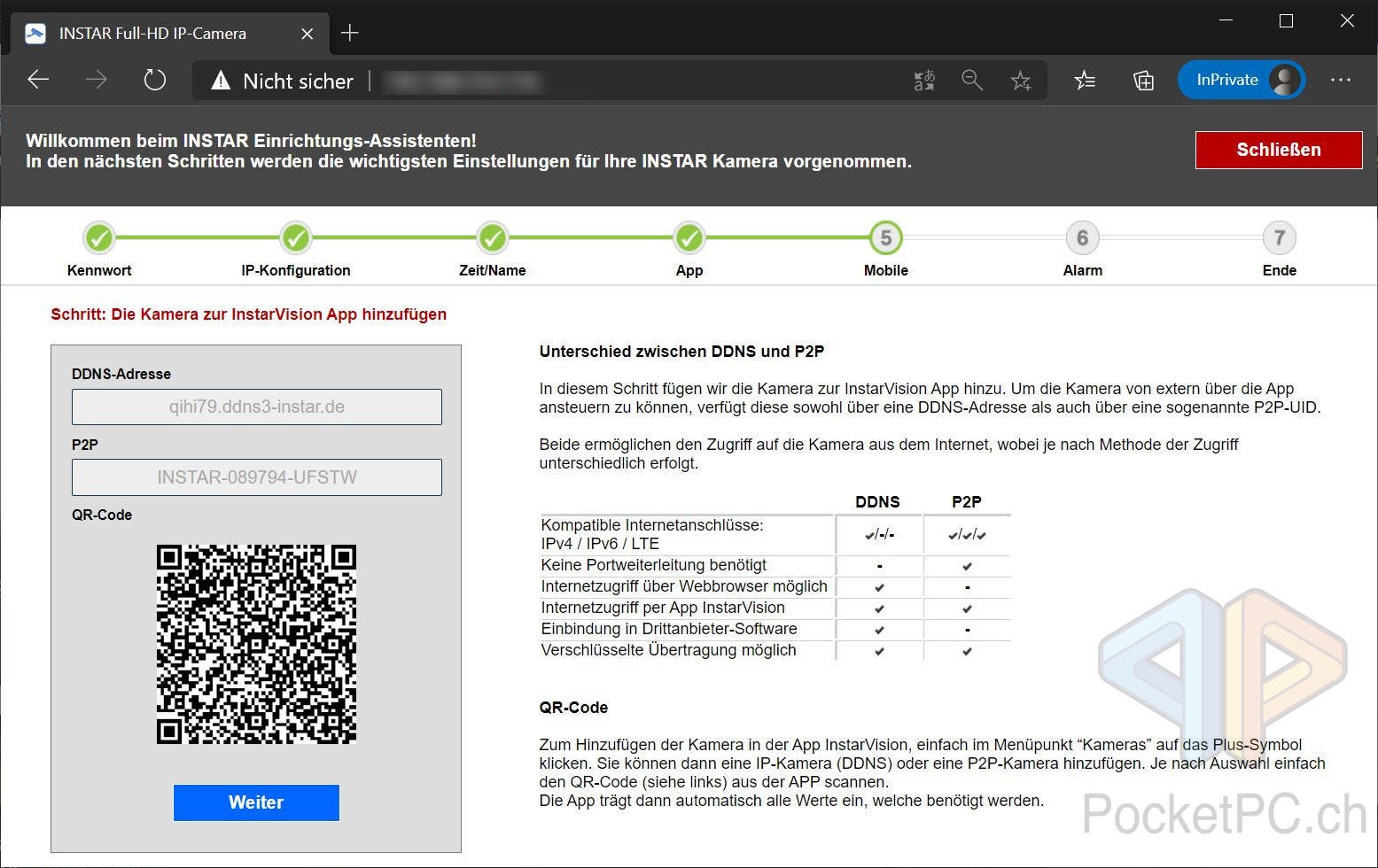Click the DDNS-Adresse input field

257,407
